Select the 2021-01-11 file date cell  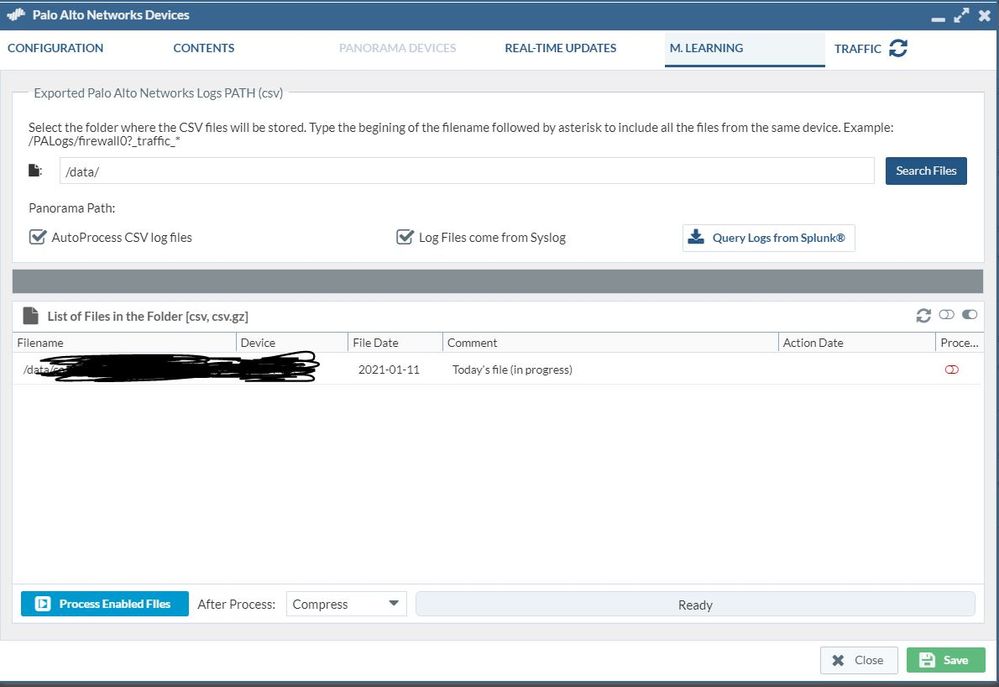(x=389, y=370)
